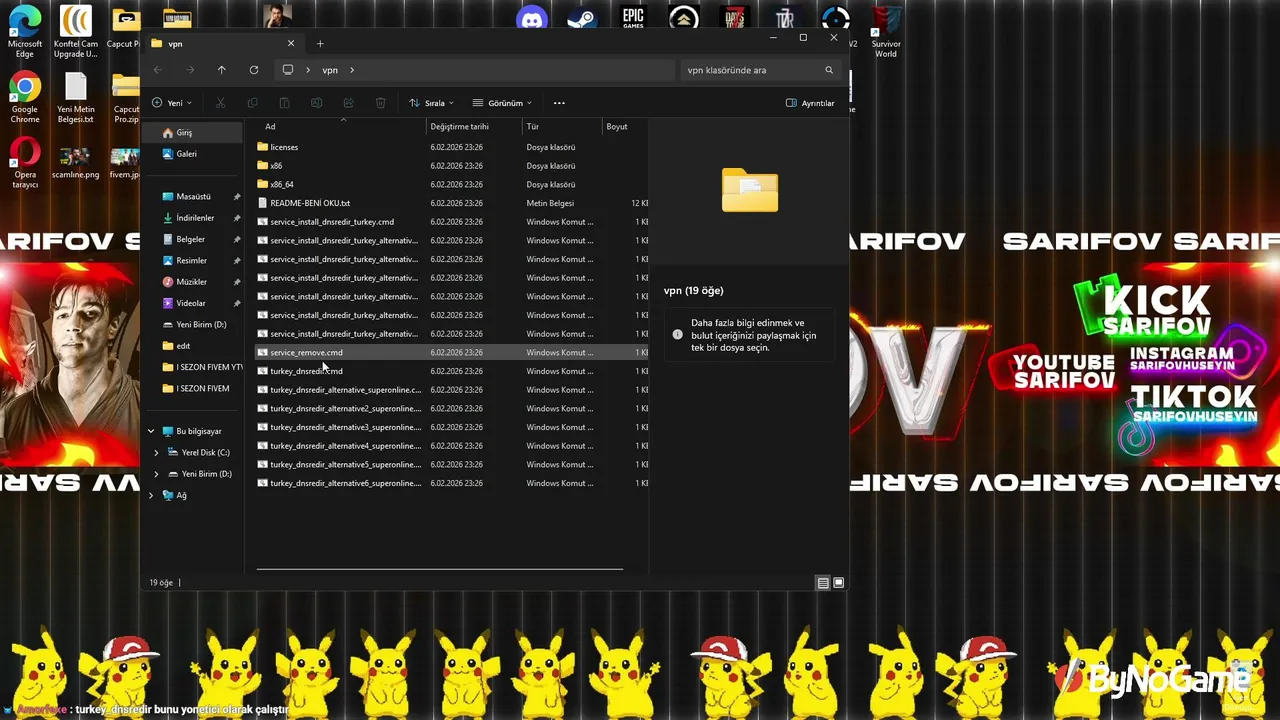Go back with the Explorer back arrow

tap(158, 70)
